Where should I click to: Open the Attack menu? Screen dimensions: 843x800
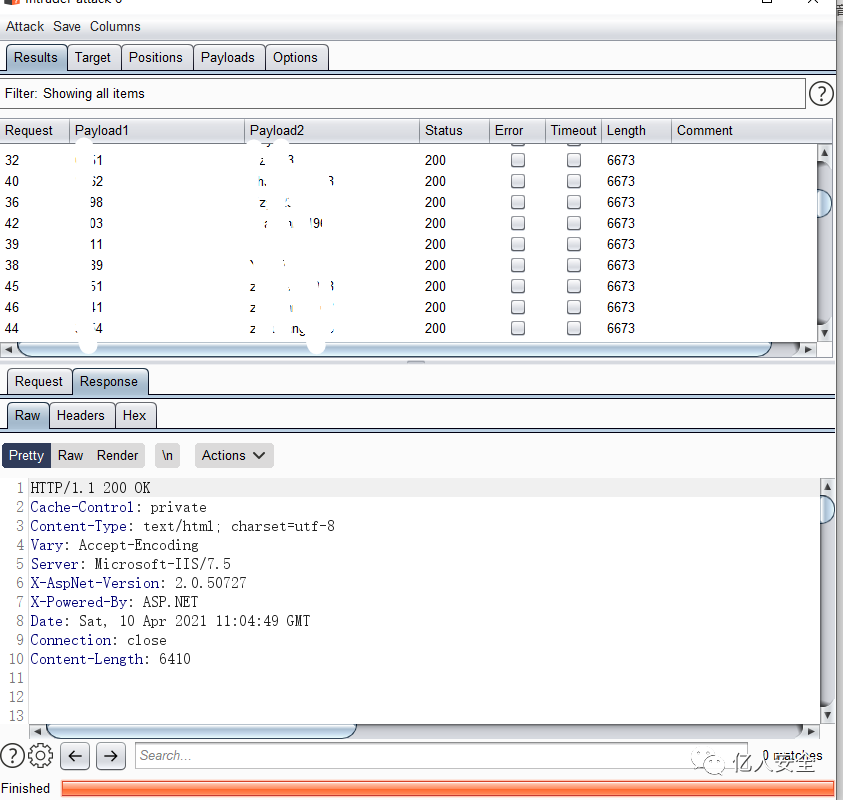tap(25, 26)
